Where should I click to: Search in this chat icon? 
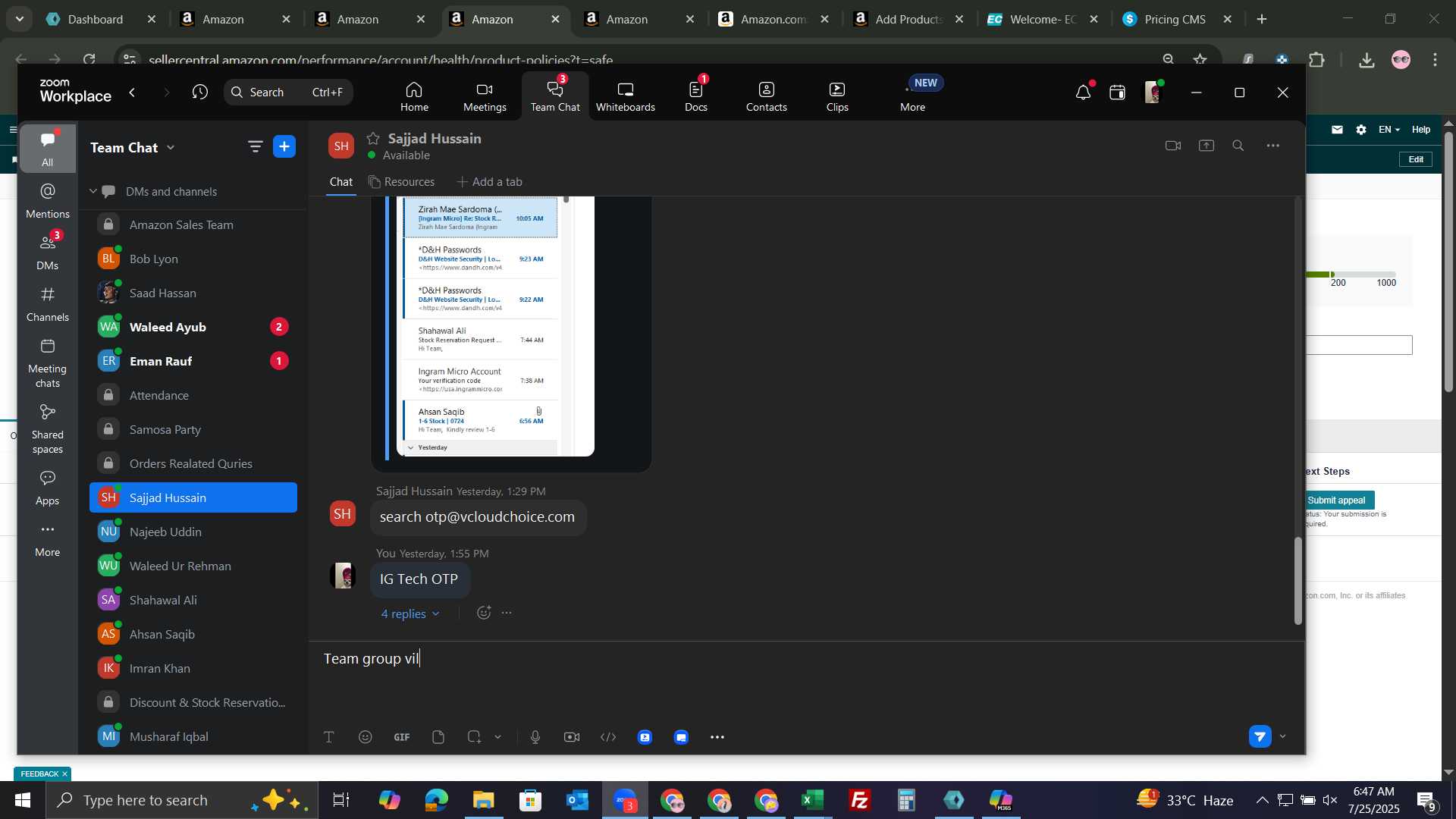[1238, 146]
